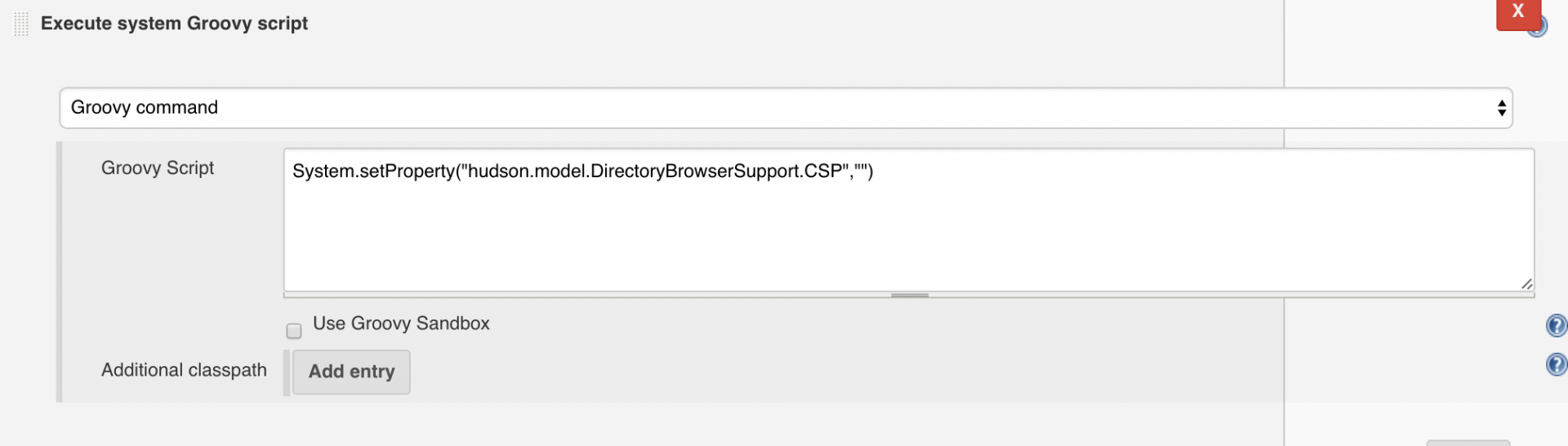Screen dimensions: 1568x446
Task: Click the drag handle beside Execute system Groovy script
Action: (x=21, y=24)
